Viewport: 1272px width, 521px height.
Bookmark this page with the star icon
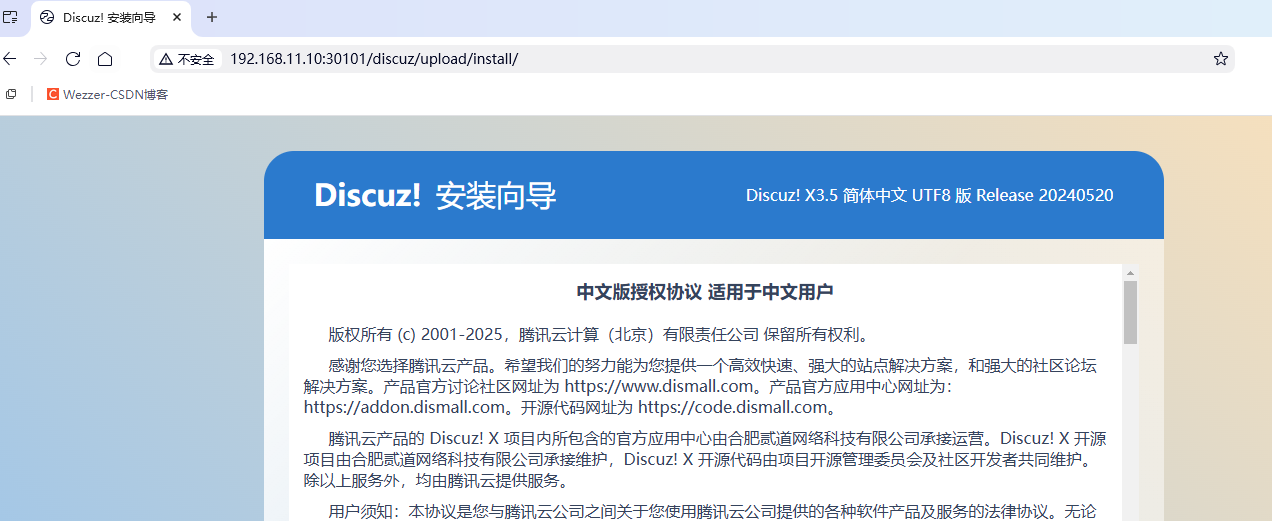point(1220,59)
